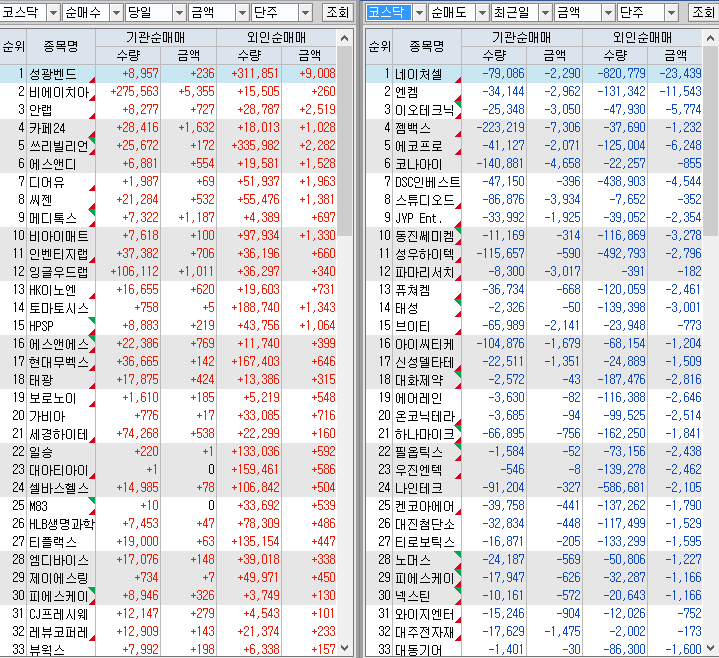Select the 비에이치아이 stock row
The height and width of the screenshot is (658, 719).
pyautogui.click(x=168, y=92)
